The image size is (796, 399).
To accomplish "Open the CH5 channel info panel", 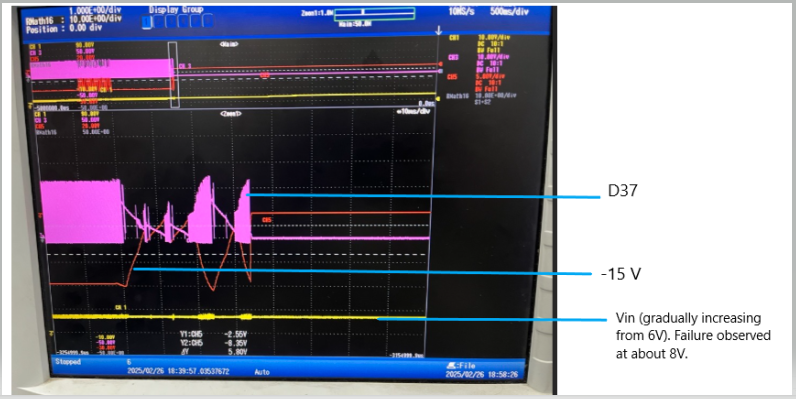I will (x=476, y=83).
